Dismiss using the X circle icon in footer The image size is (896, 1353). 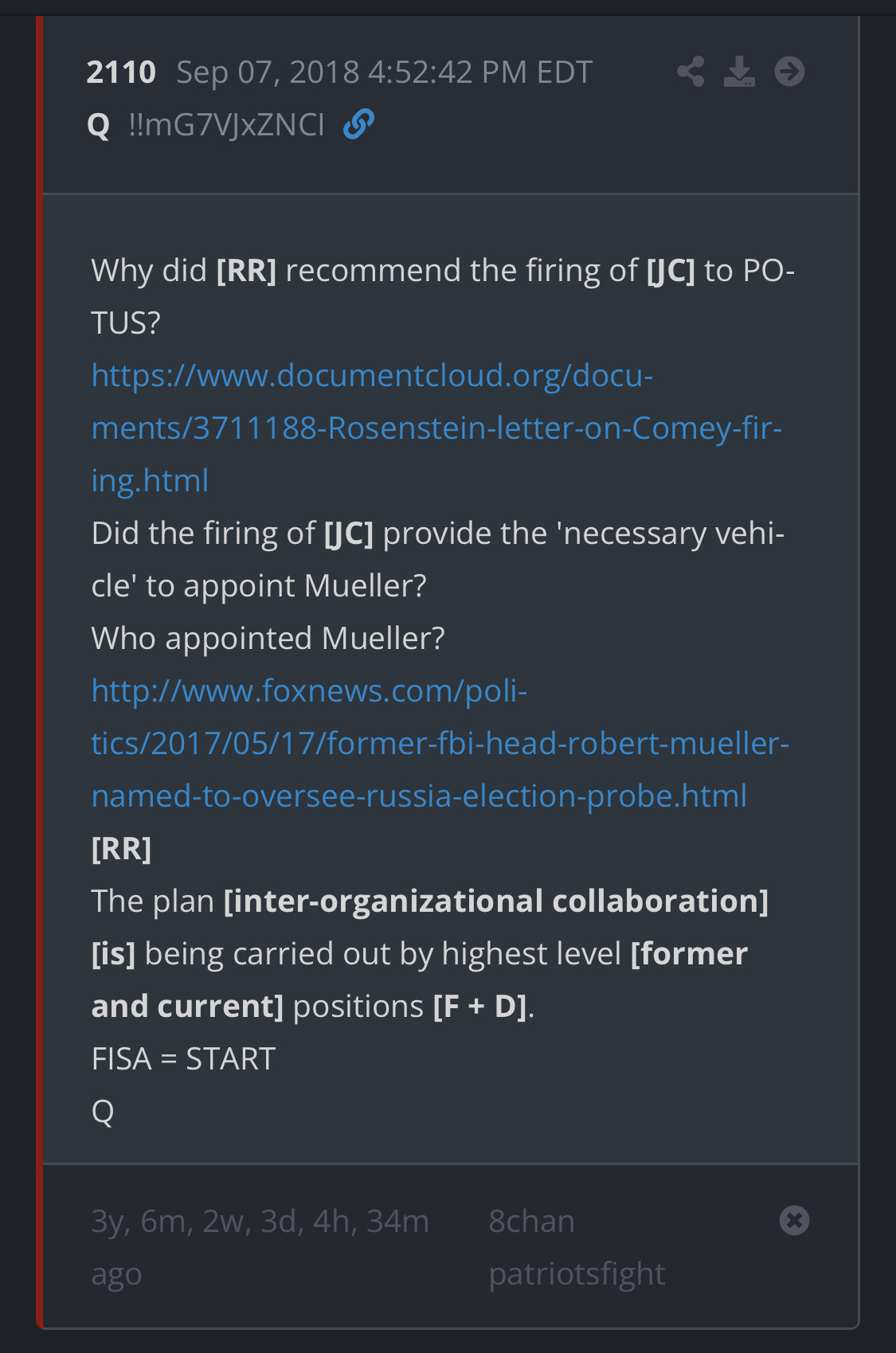[x=794, y=1220]
